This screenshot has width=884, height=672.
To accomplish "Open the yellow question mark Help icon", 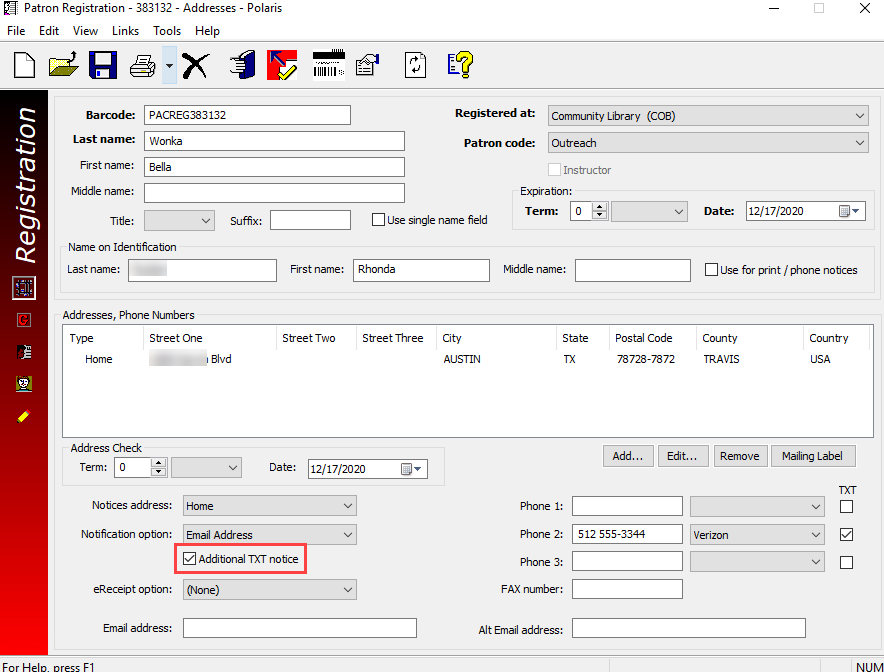I will tap(459, 66).
